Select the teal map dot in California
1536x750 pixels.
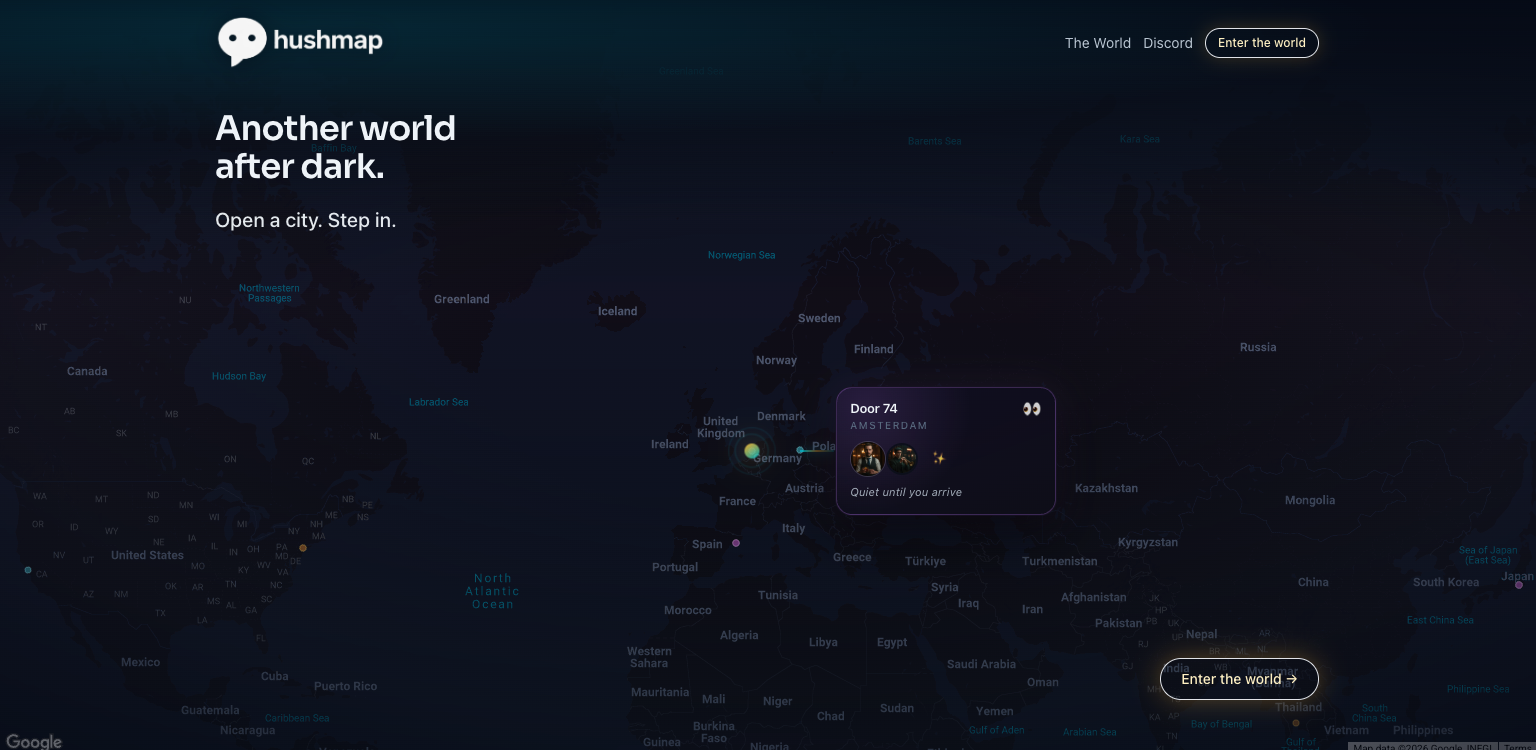pyautogui.click(x=28, y=570)
